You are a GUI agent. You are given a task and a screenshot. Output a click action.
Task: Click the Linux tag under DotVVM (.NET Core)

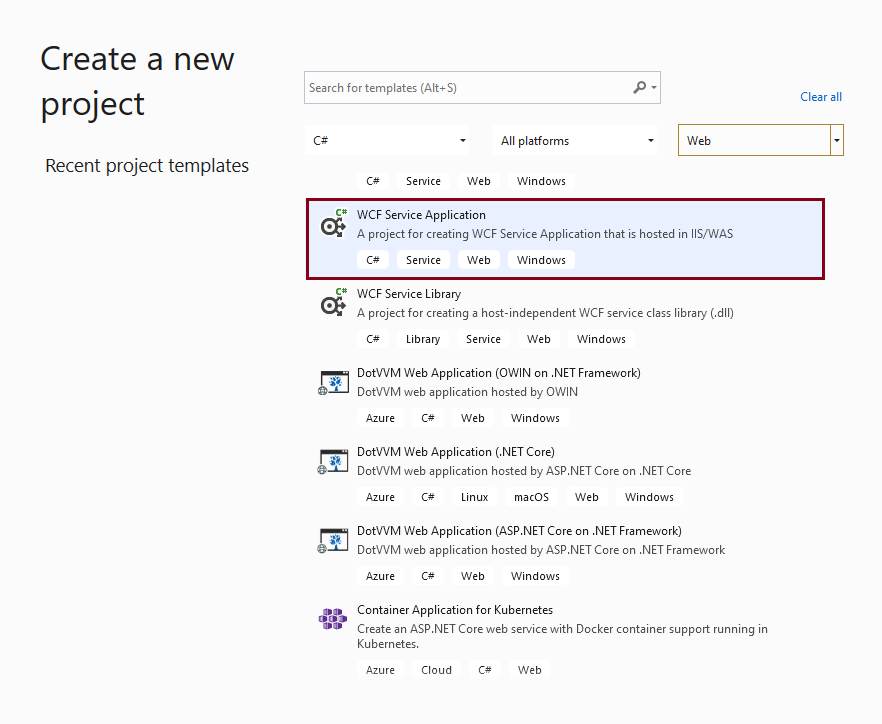click(x=474, y=496)
